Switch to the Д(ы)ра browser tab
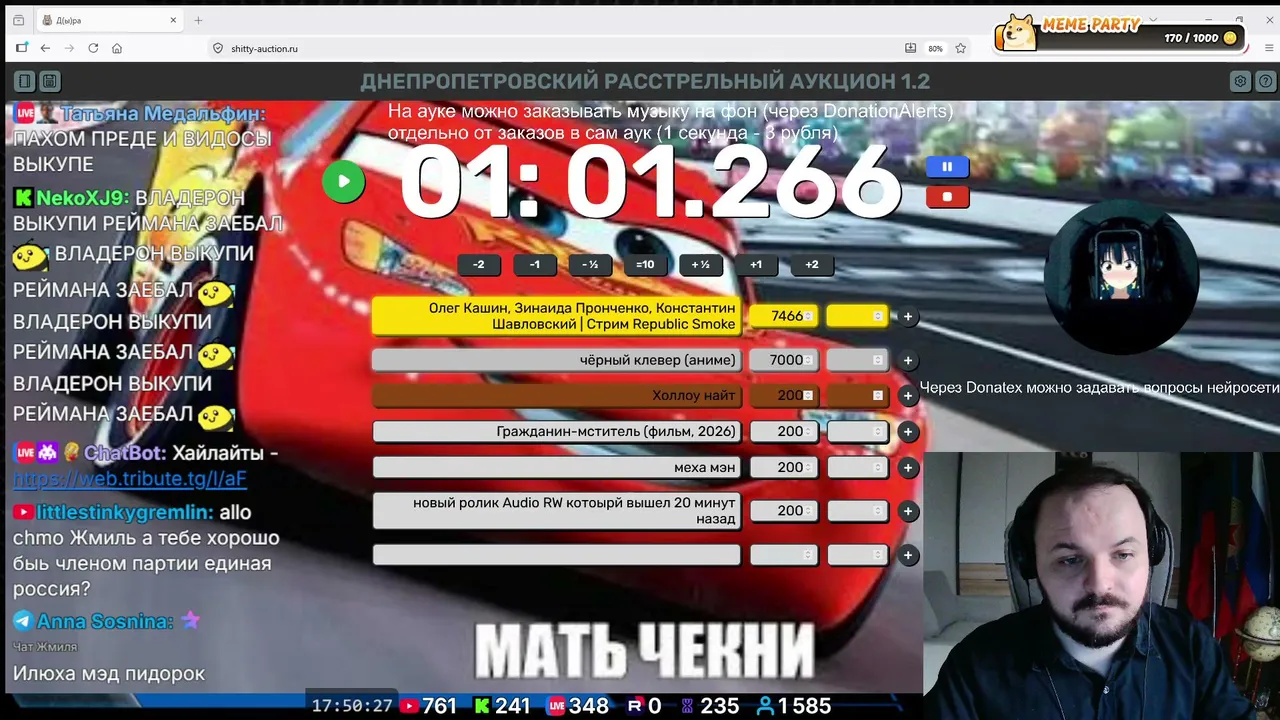The width and height of the screenshot is (1280, 720). click(108, 20)
